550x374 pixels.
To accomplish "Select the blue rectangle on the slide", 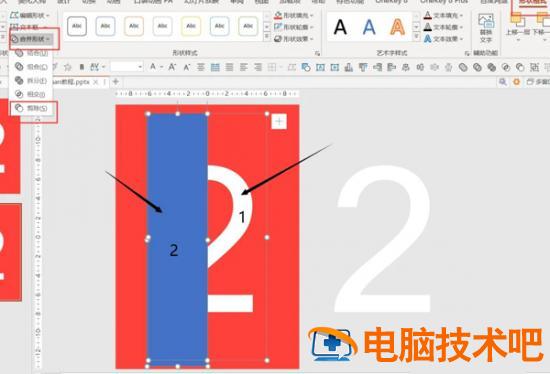I will 177,239.
